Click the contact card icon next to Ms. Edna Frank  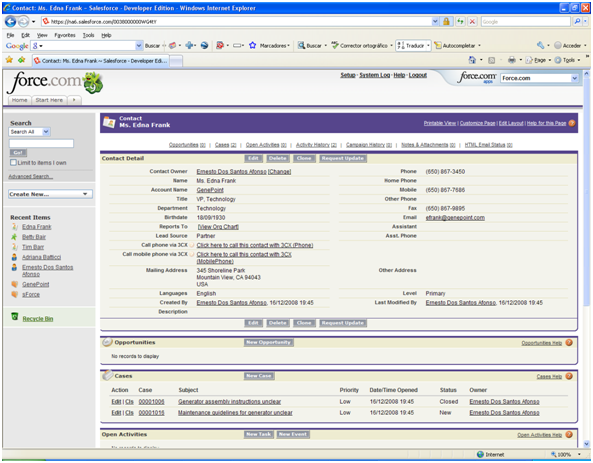coord(109,122)
